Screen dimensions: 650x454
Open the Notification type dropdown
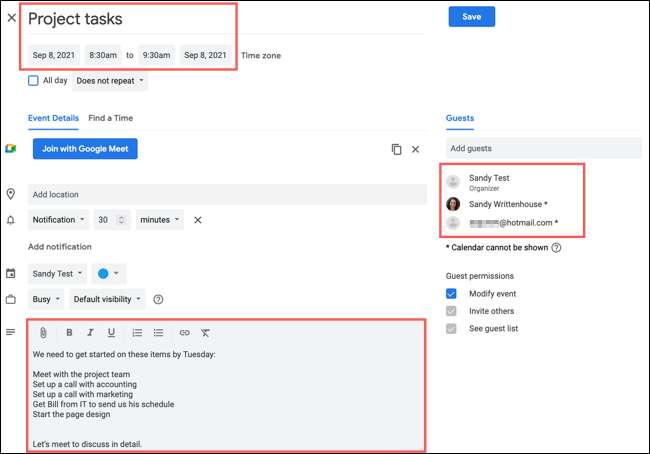58,220
